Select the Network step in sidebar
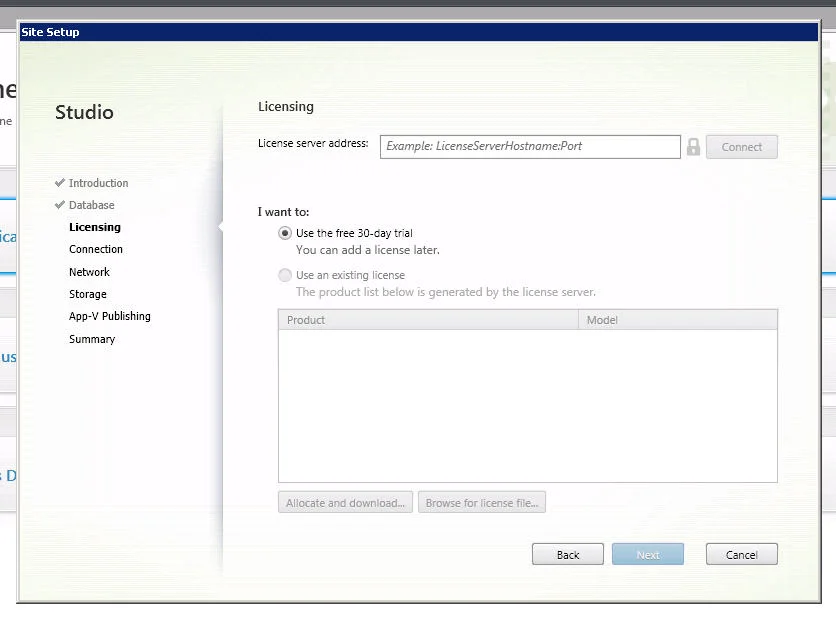836x622 pixels. click(90, 272)
